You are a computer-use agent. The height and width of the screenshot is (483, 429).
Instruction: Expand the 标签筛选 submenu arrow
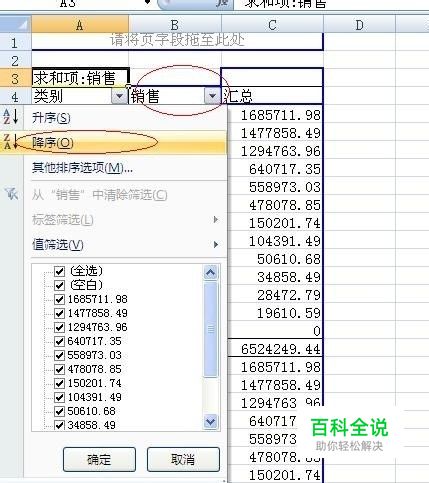coord(216,219)
